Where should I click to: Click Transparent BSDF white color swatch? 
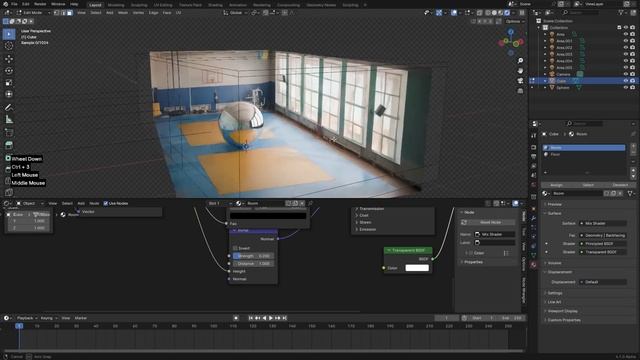coord(417,268)
